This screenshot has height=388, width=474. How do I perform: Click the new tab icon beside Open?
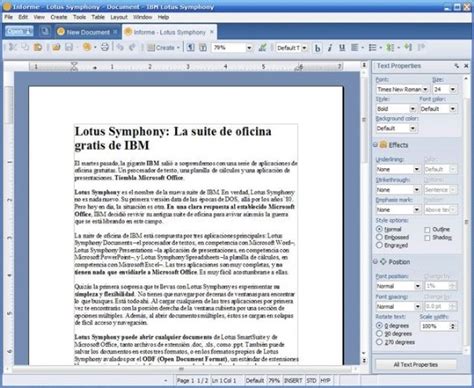pos(44,31)
